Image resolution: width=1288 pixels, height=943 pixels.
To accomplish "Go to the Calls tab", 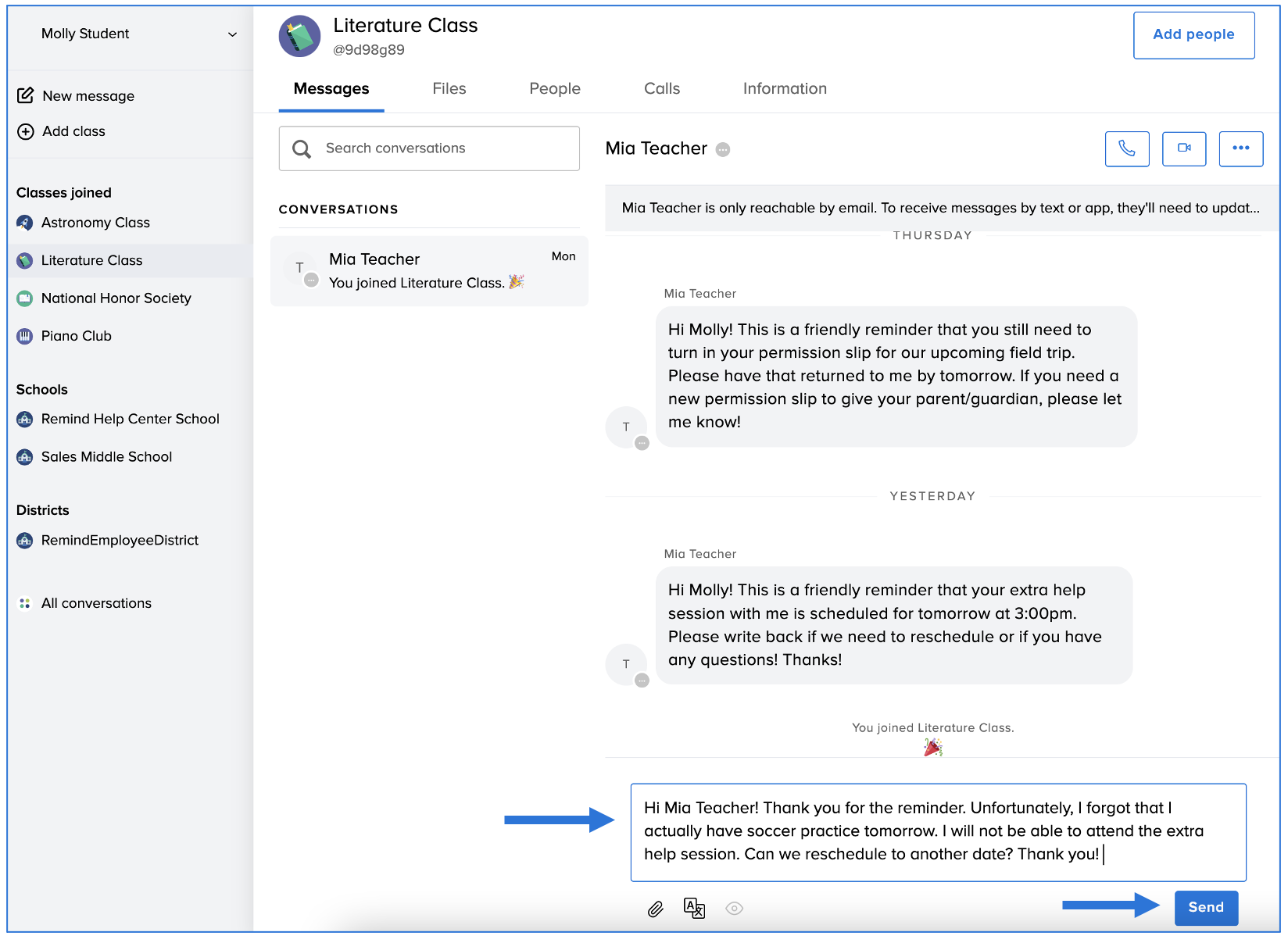I will (661, 89).
